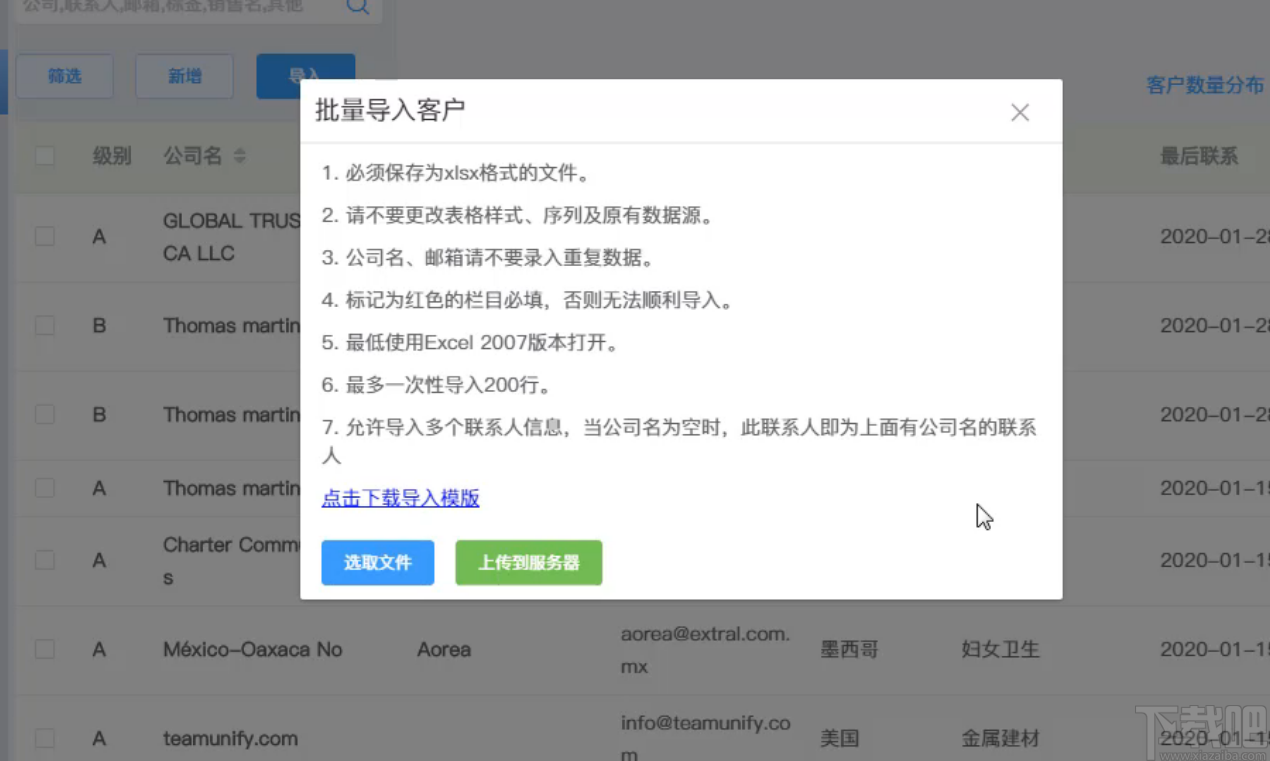Click the 筛选 filter button
The height and width of the screenshot is (761, 1270).
click(x=64, y=76)
